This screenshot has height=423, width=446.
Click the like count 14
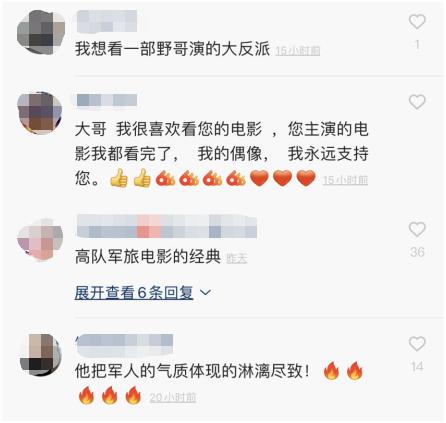[417, 367]
